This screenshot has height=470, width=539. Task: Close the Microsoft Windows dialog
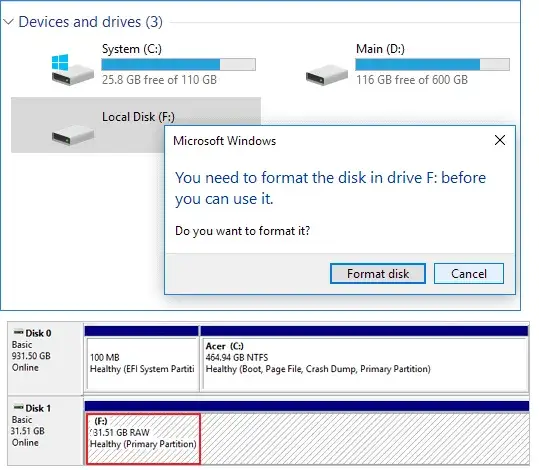(499, 140)
